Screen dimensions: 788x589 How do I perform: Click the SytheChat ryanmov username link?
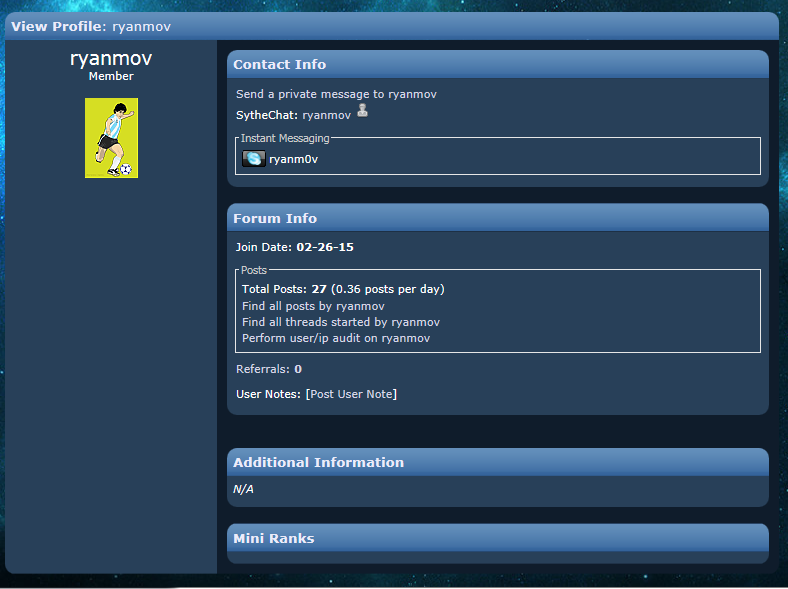click(x=327, y=115)
